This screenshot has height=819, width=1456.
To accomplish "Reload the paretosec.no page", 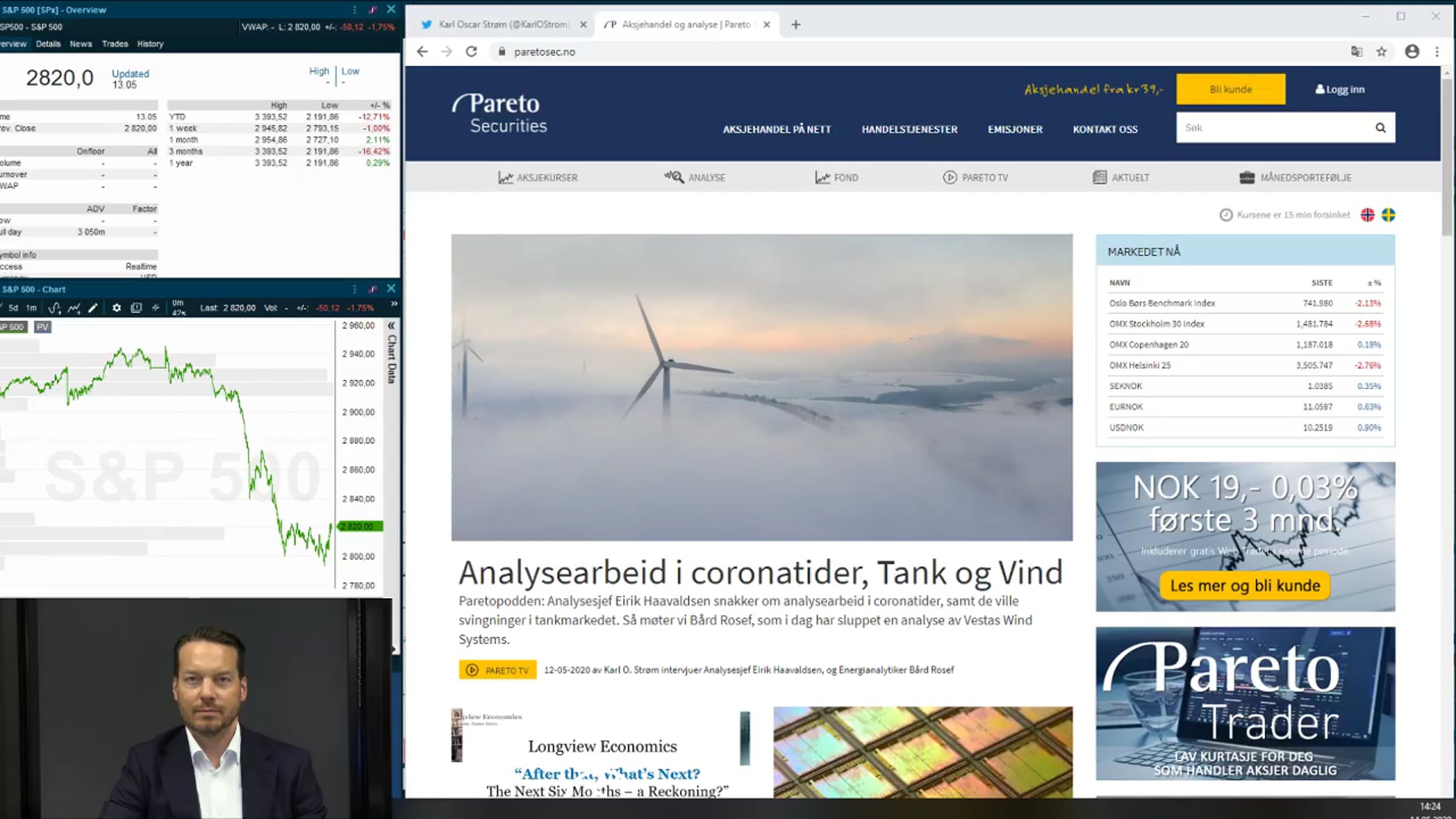I will [471, 52].
